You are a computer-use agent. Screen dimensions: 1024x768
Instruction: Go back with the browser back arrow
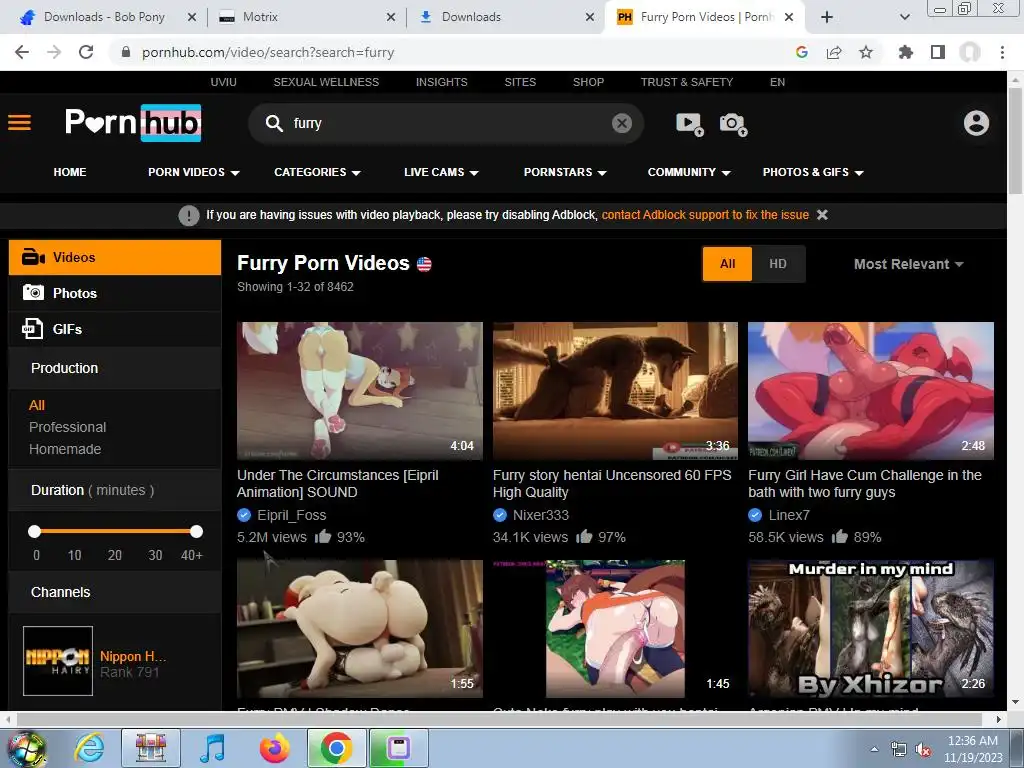[22, 52]
